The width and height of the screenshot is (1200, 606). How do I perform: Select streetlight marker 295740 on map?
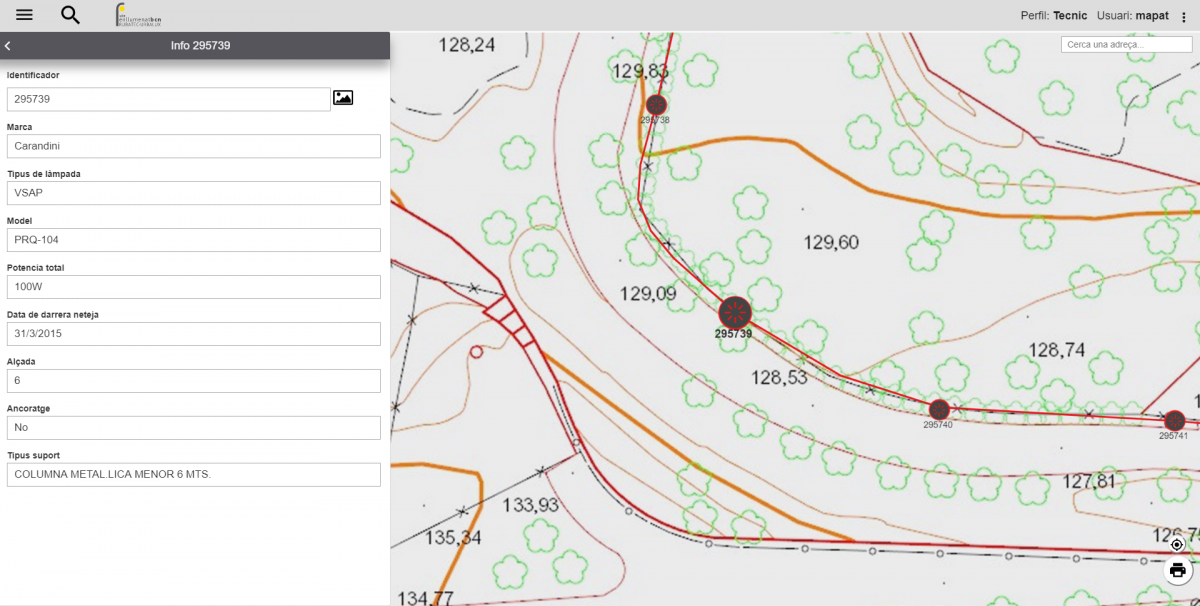939,409
